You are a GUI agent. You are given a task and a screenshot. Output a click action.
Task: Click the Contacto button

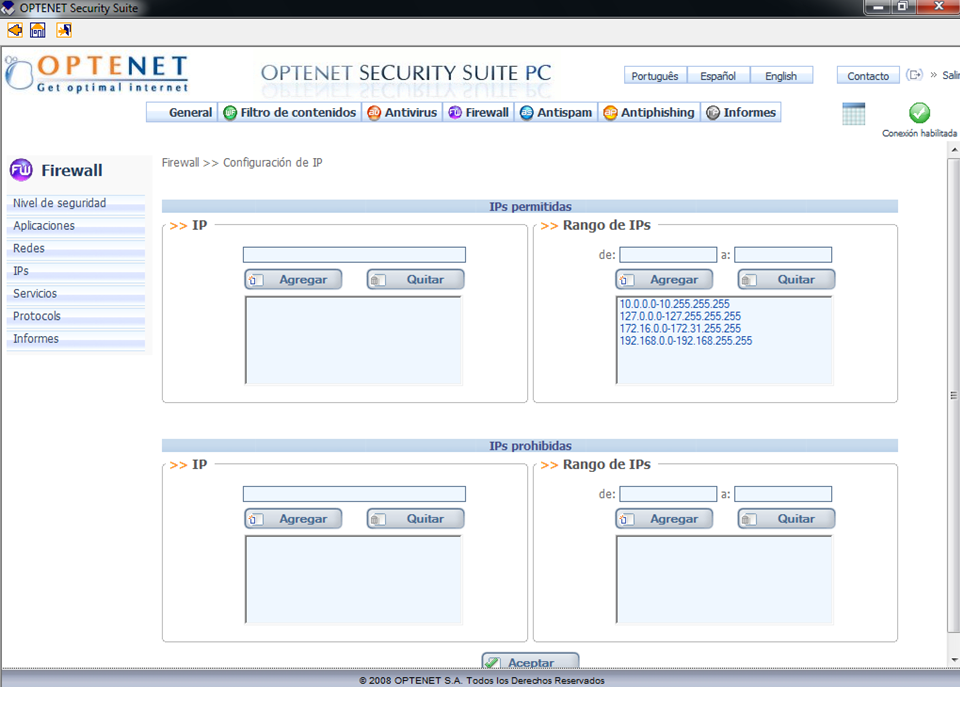pyautogui.click(x=867, y=76)
